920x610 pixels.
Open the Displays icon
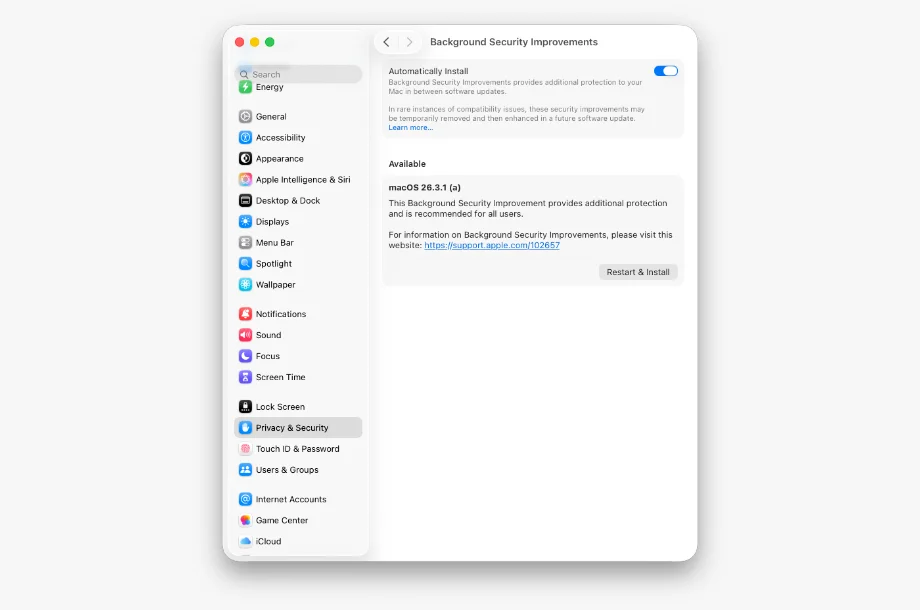point(245,222)
